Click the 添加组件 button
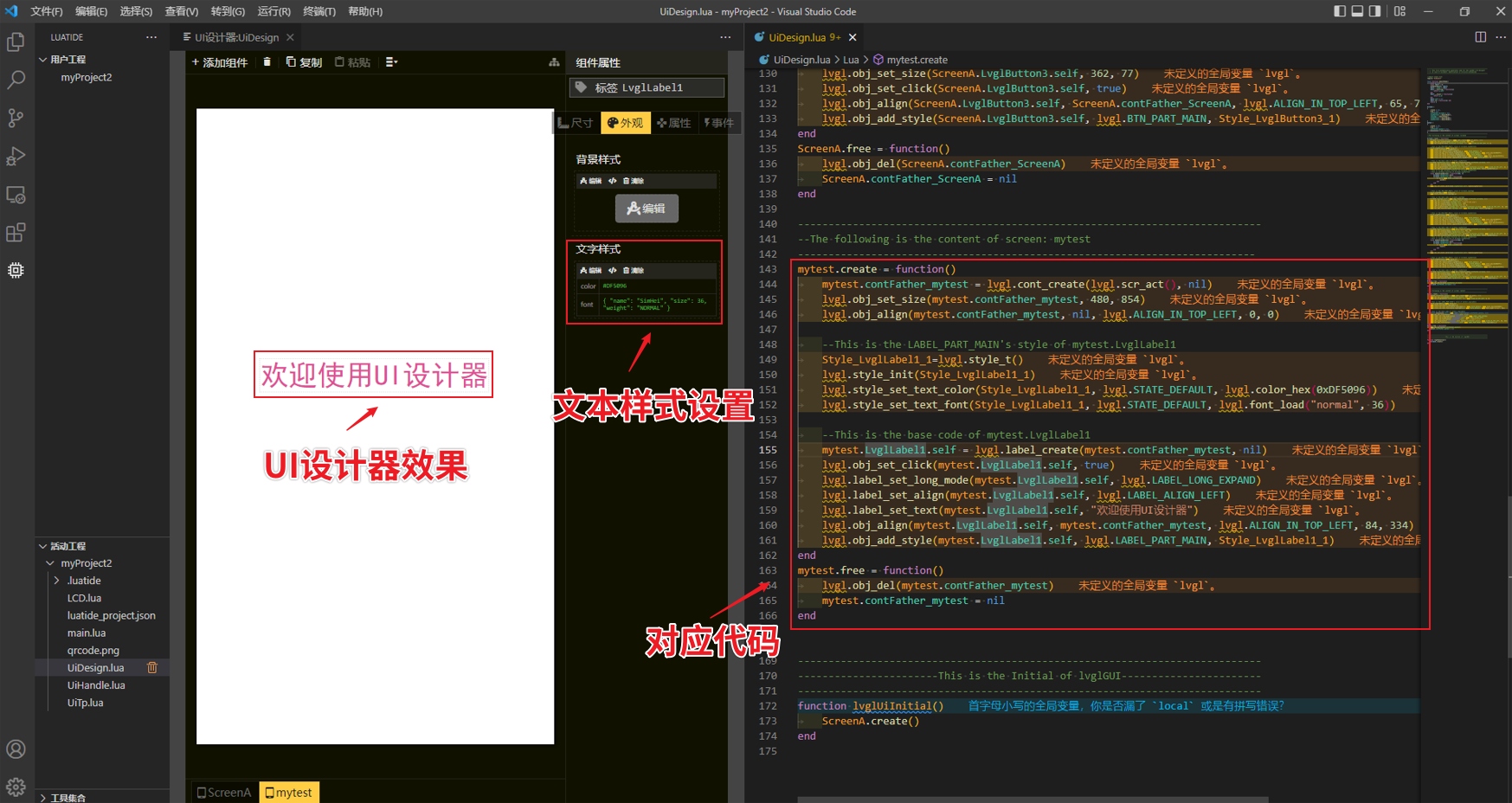The width and height of the screenshot is (1512, 803). (x=218, y=62)
